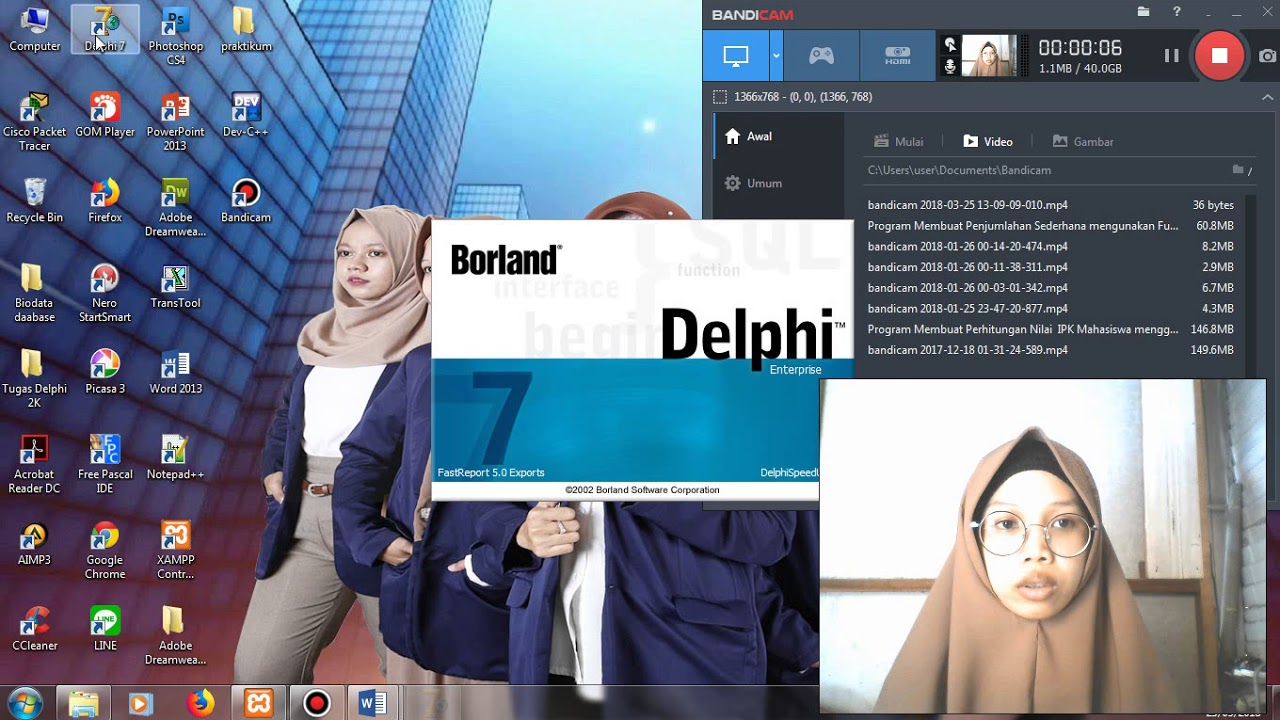Open Word 2013 desktop shortcut
The image size is (1280, 720).
pos(175,372)
